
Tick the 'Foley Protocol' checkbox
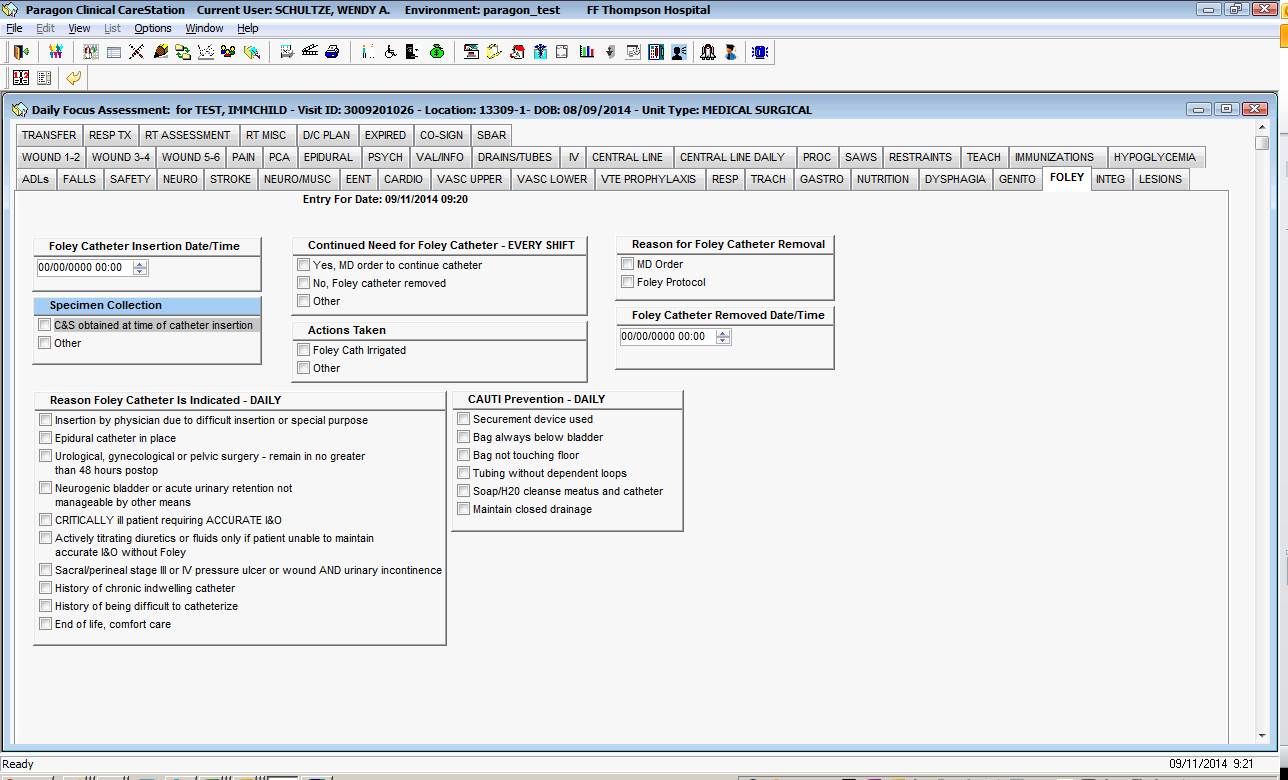click(628, 282)
